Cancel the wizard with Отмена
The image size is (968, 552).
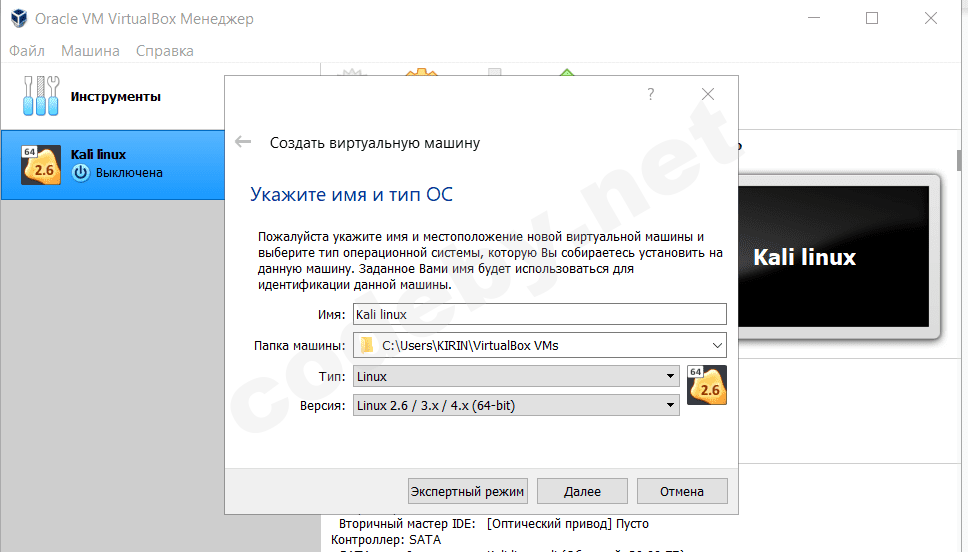(682, 491)
